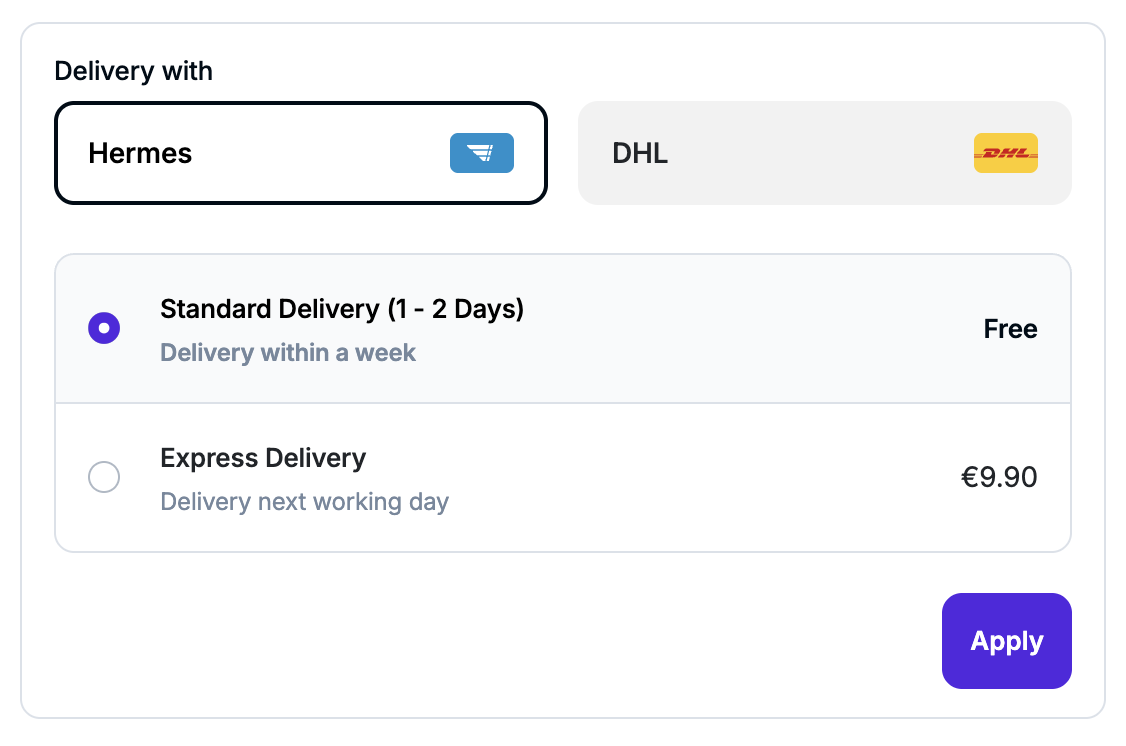This screenshot has width=1126, height=746.
Task: Click the Hermes carrier name text
Action: point(140,153)
